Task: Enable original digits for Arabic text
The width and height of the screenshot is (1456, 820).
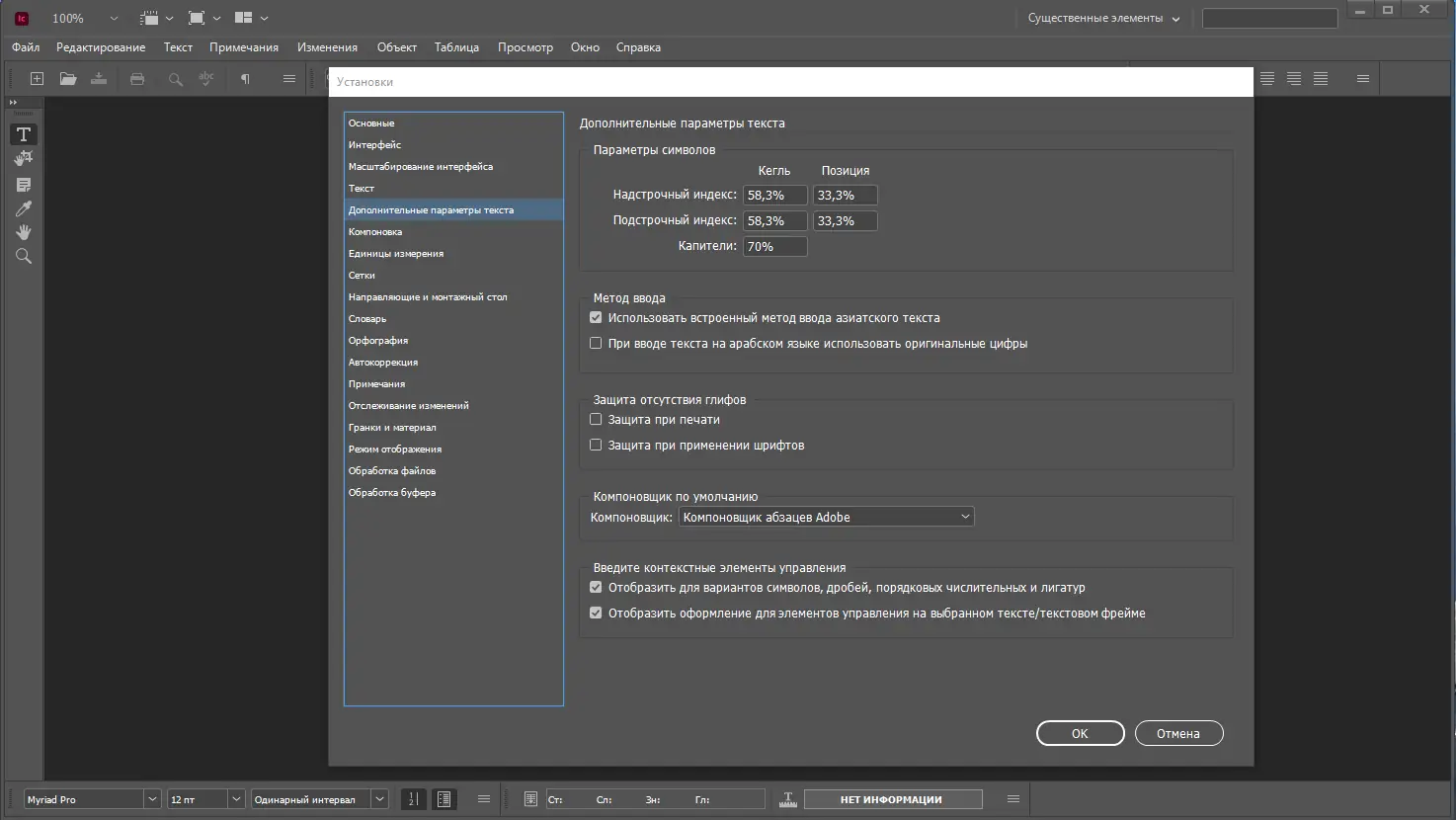Action: [596, 344]
